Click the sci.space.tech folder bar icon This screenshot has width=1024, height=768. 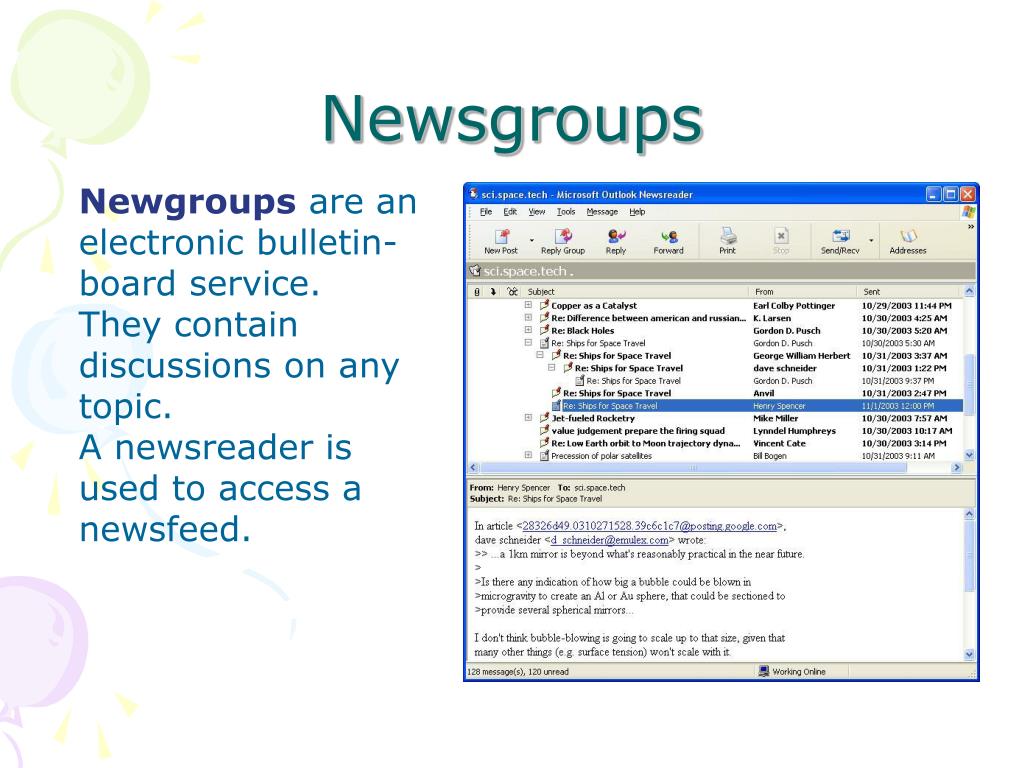[x=475, y=270]
